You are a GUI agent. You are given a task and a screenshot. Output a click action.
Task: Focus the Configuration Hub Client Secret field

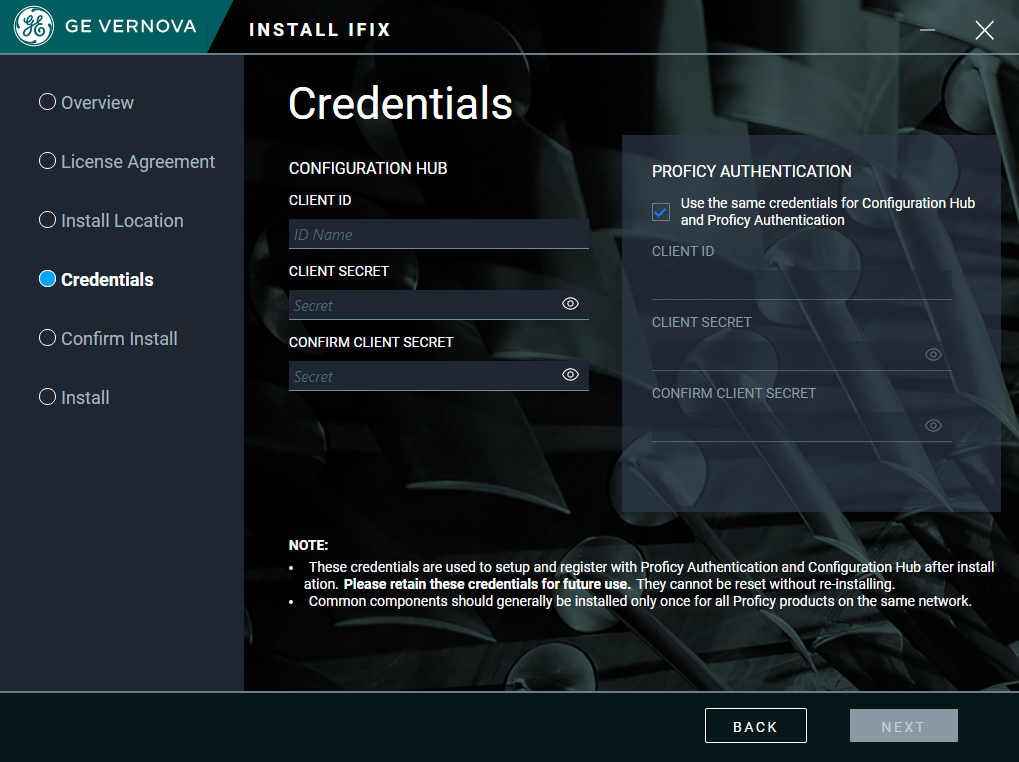pyautogui.click(x=439, y=305)
